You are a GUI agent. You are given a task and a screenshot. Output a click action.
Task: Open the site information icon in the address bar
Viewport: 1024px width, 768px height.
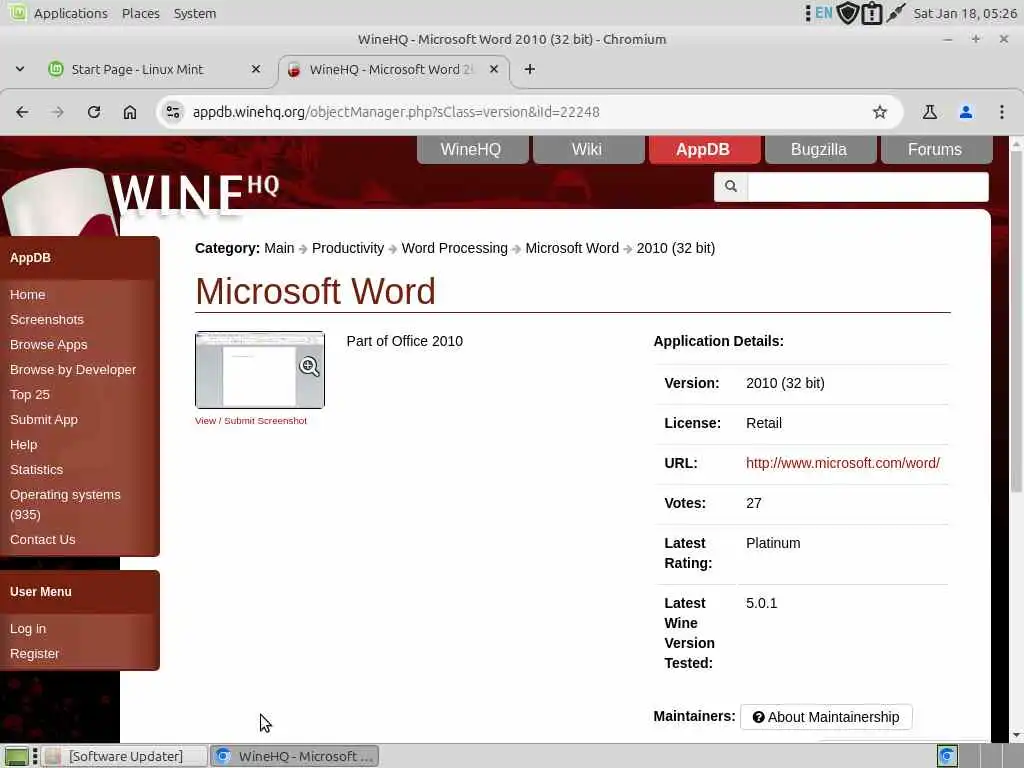[173, 112]
